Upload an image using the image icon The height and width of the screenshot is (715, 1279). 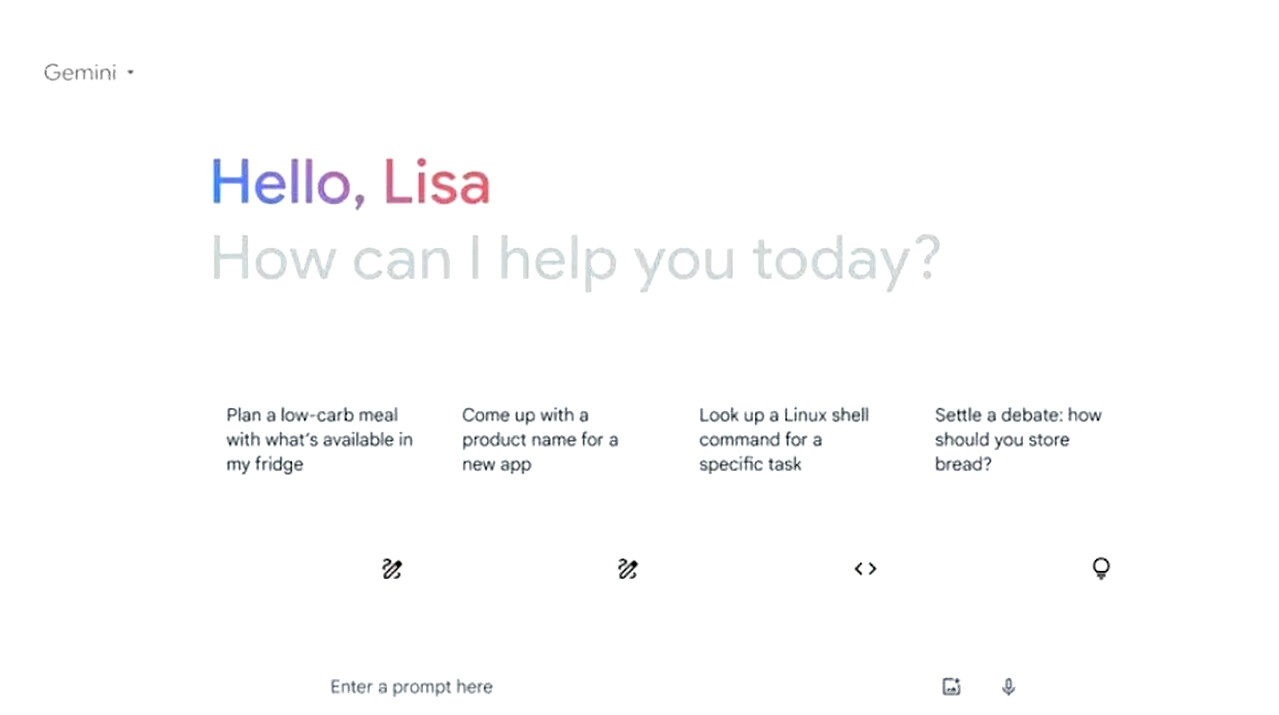click(951, 687)
